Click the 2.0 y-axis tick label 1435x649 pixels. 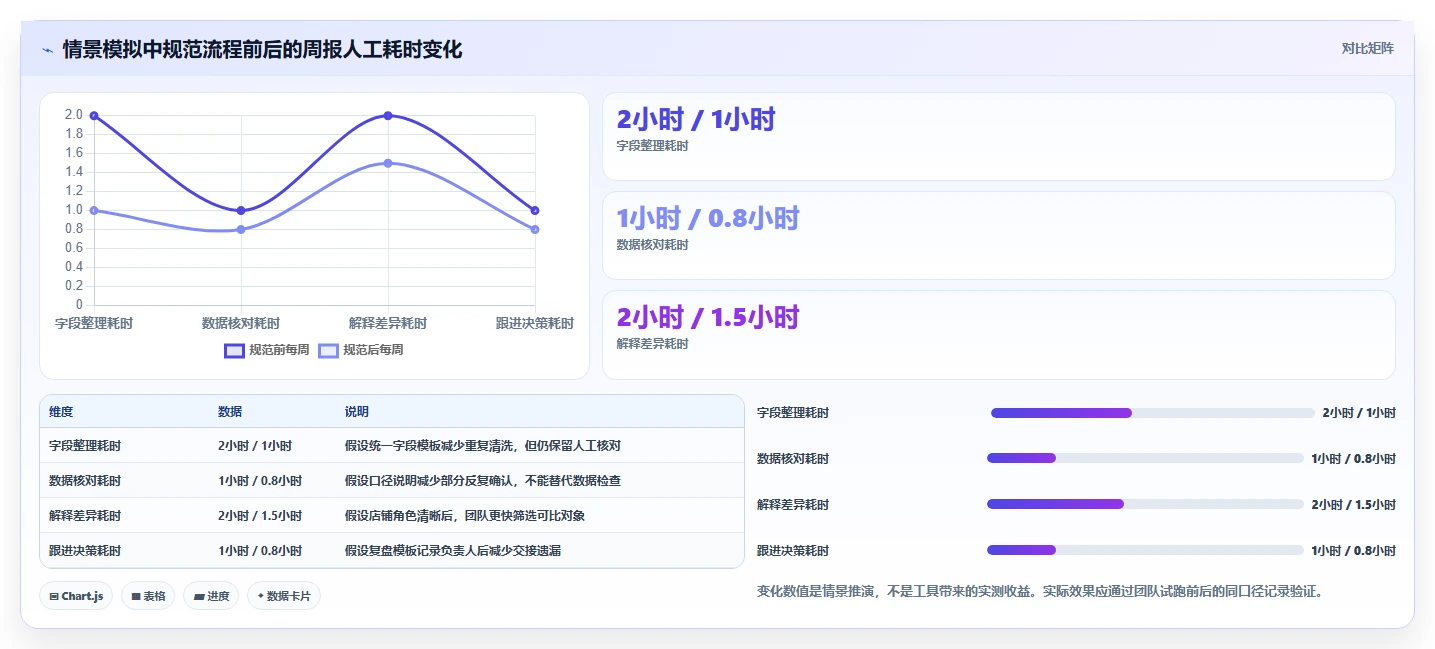[73, 115]
